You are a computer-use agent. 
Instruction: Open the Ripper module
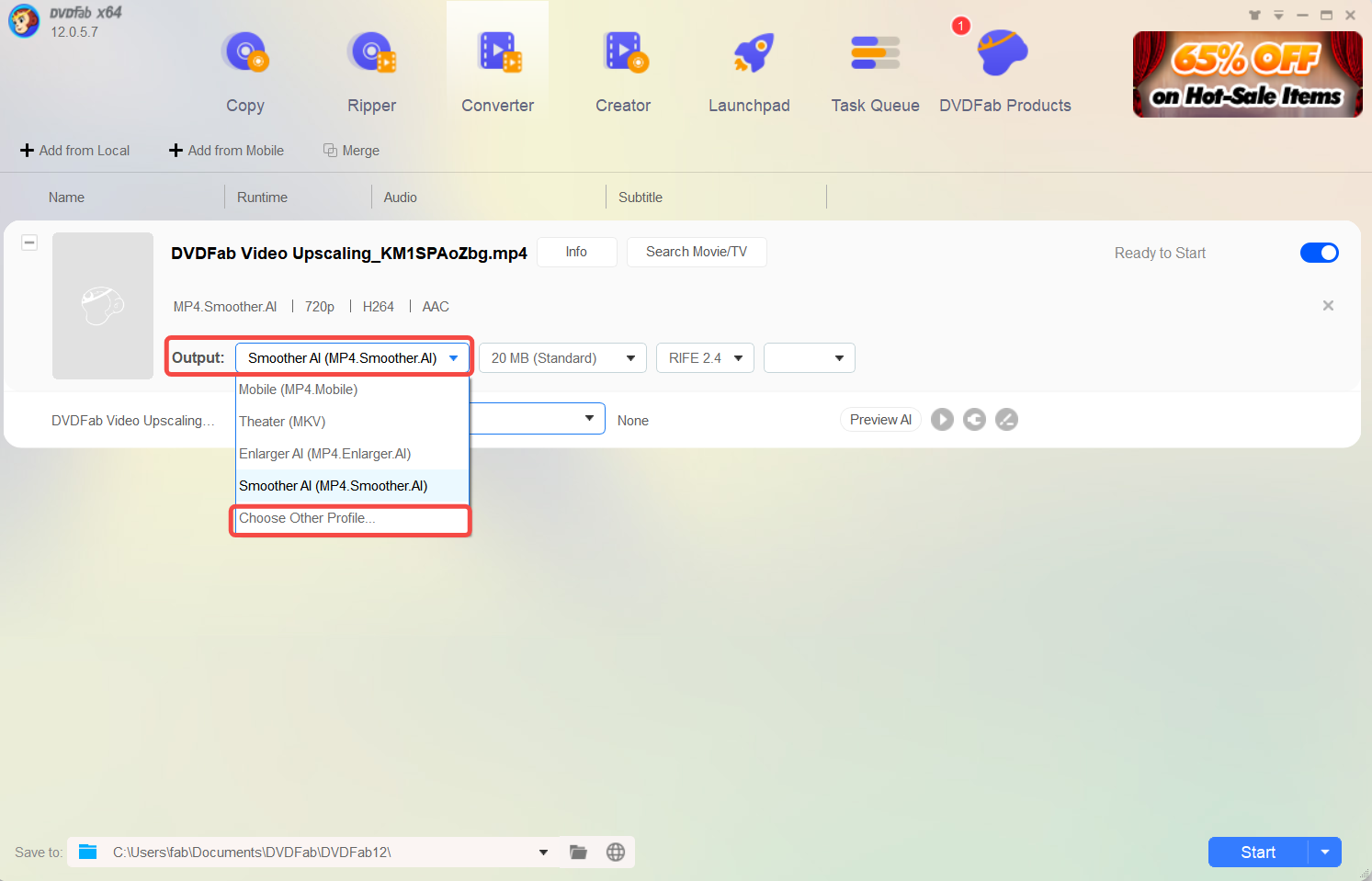[x=371, y=72]
